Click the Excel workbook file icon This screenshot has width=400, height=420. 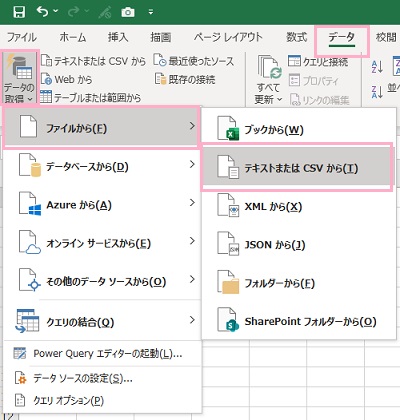(x=228, y=128)
